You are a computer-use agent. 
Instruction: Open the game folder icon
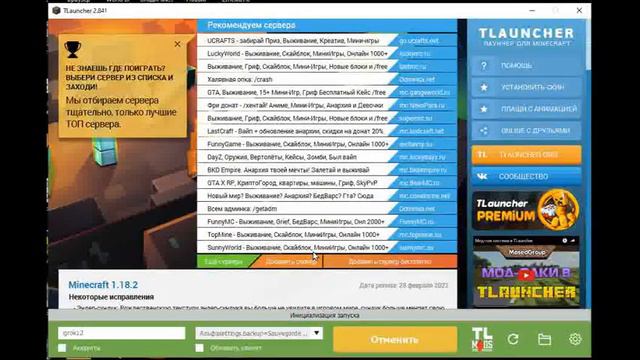pos(544,339)
